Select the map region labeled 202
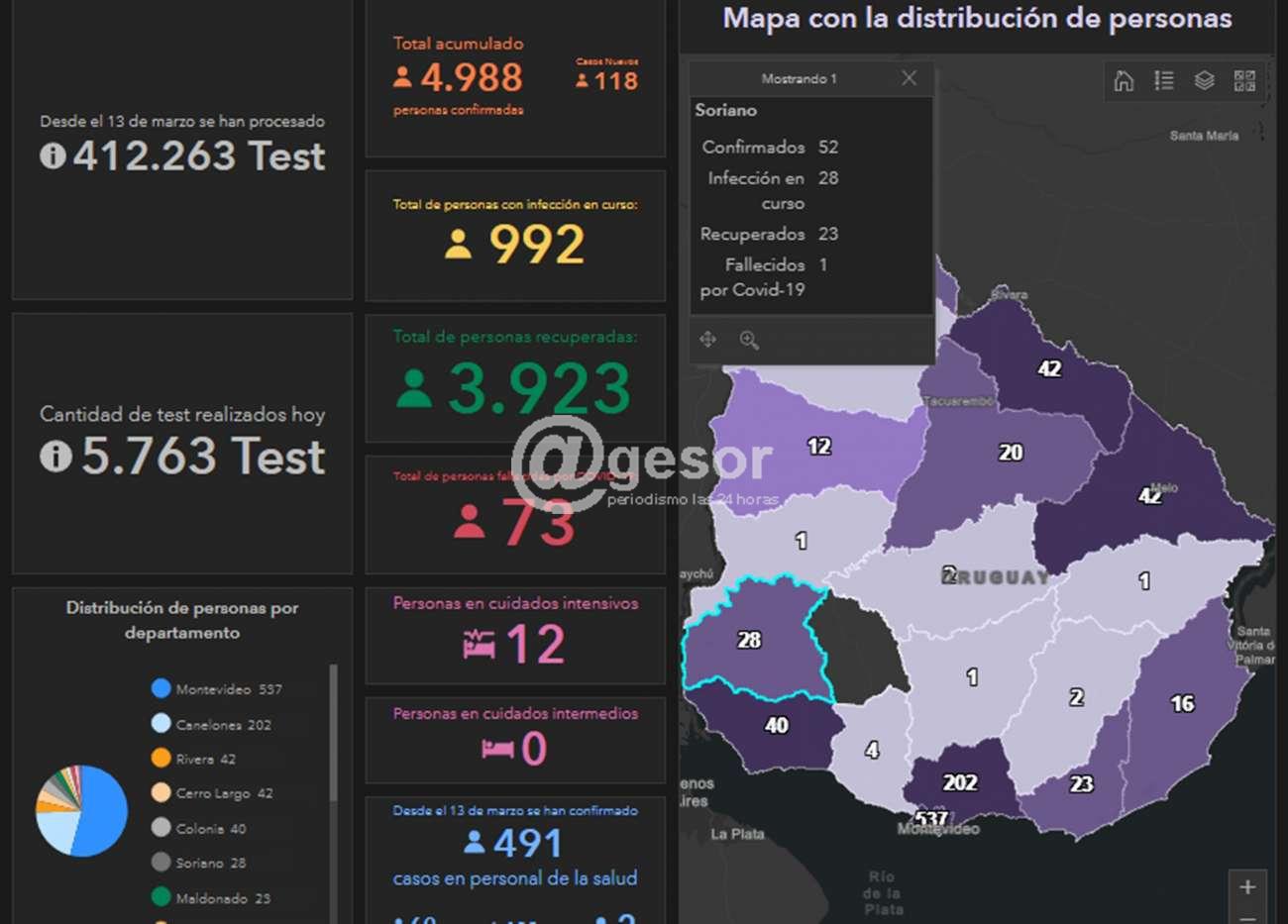1288x924 pixels. (959, 782)
